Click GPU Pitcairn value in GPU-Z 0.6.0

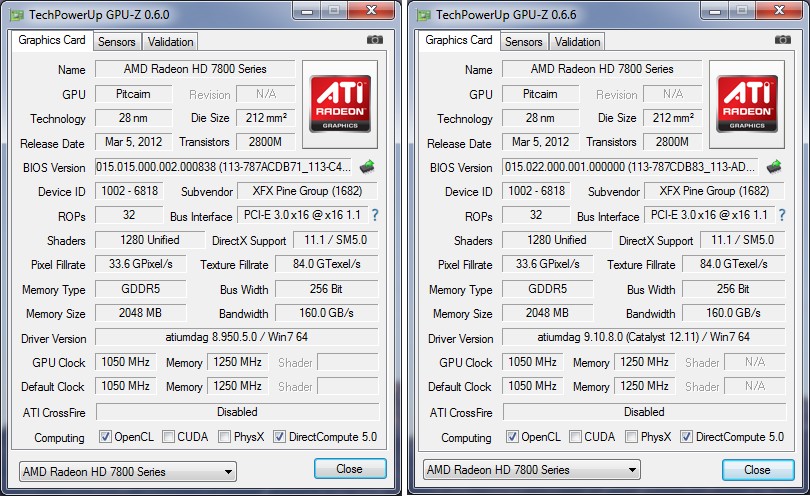point(133,94)
